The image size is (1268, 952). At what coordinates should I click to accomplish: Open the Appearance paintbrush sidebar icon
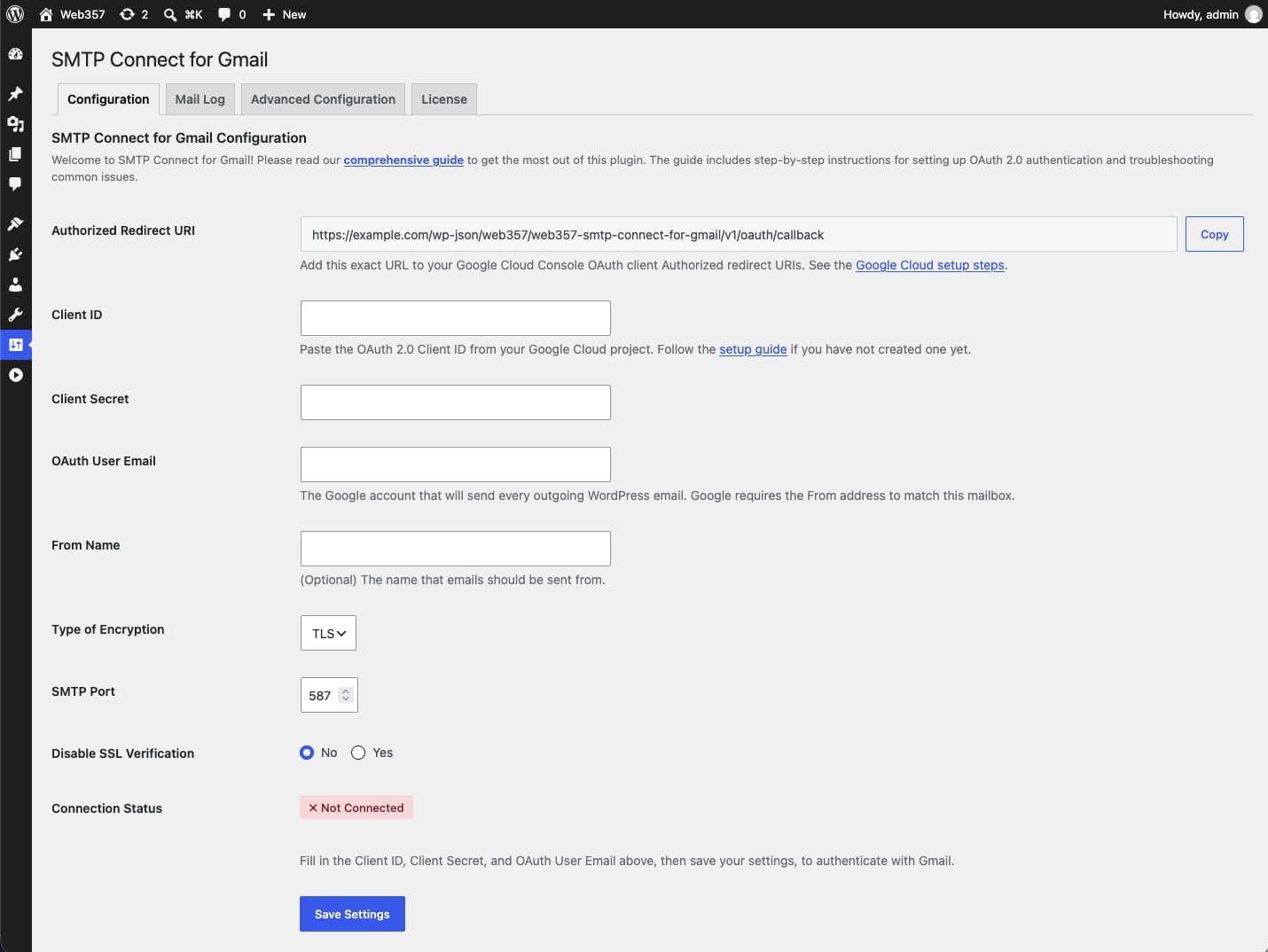point(15,223)
